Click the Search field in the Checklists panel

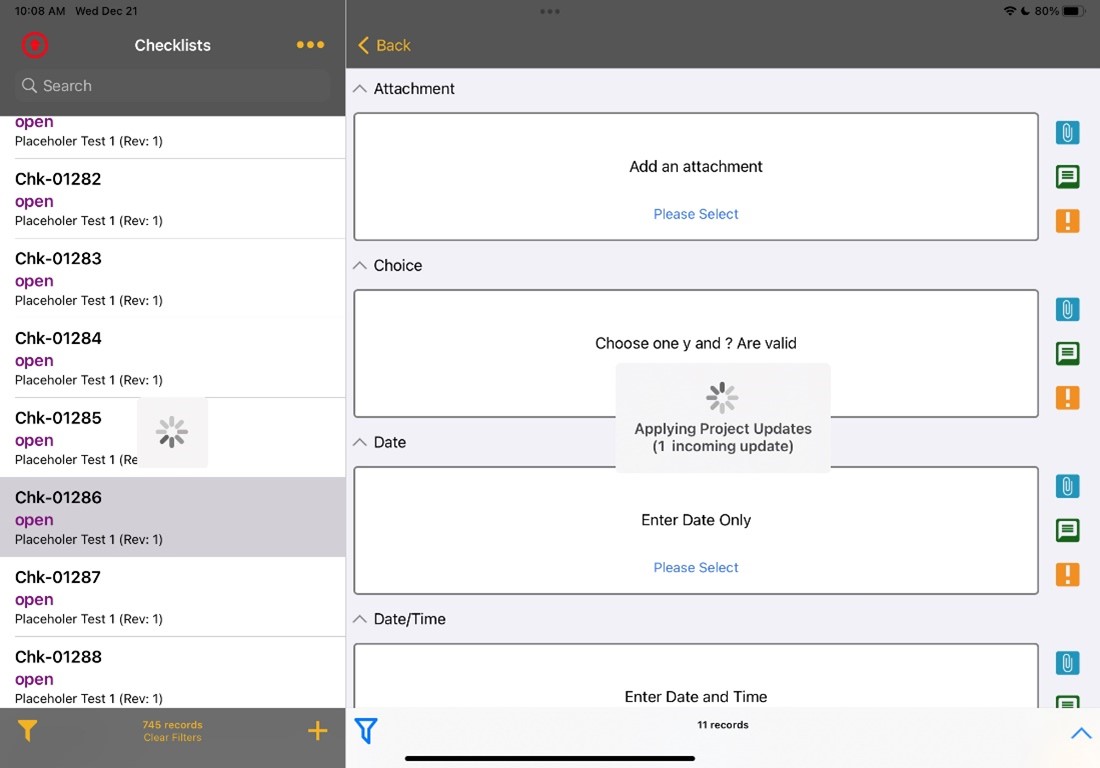173,86
